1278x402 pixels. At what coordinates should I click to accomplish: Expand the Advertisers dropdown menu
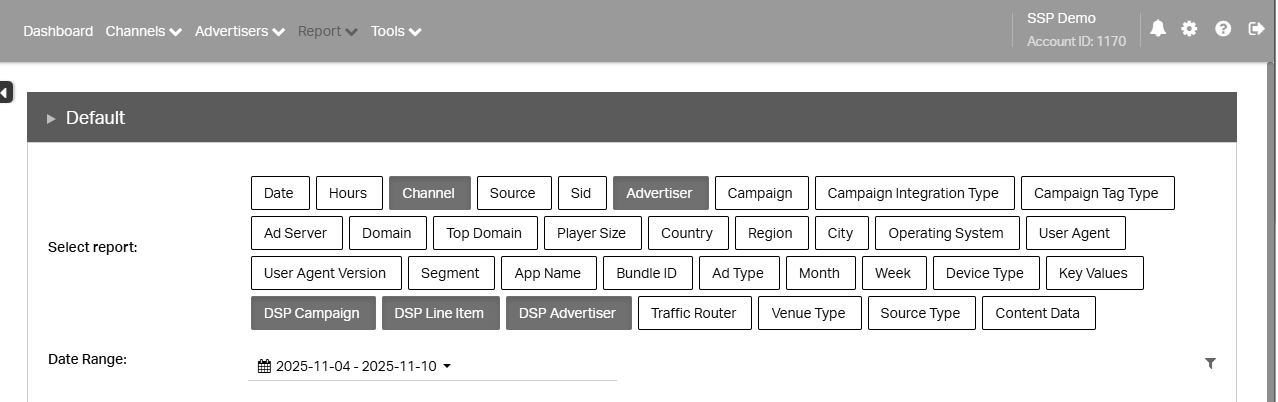240,31
